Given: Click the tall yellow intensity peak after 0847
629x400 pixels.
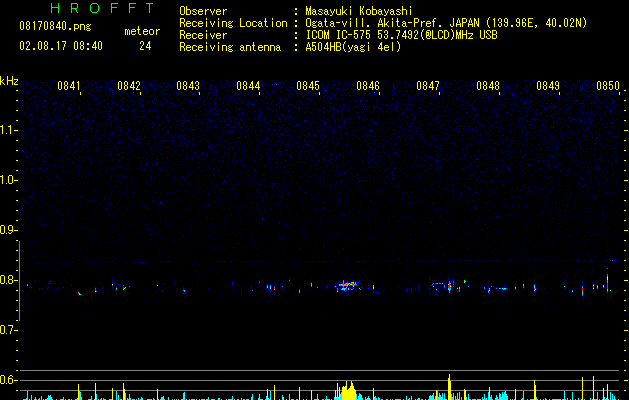Looking at the screenshot, I should click(449, 387).
